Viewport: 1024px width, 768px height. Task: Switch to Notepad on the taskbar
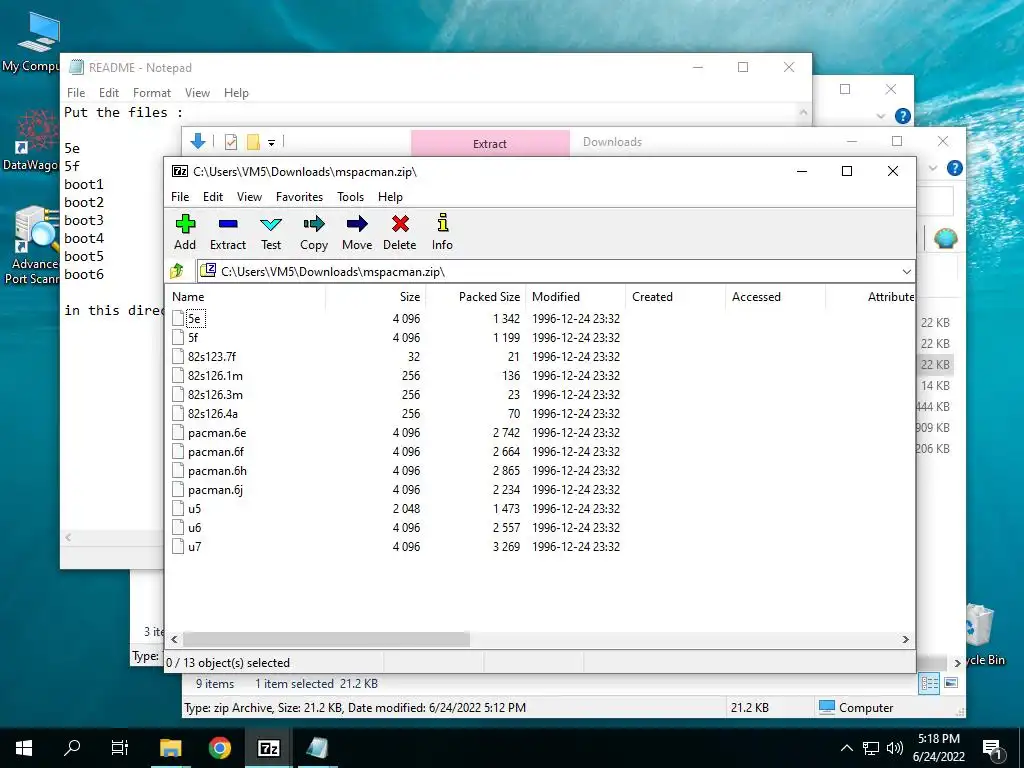[317, 747]
